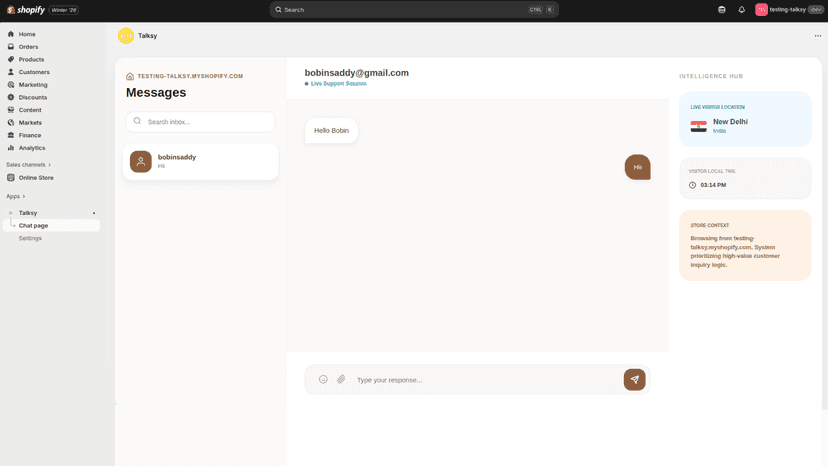The height and width of the screenshot is (466, 828).
Task: Click the magnifier icon in Search inbox
Action: (x=137, y=121)
